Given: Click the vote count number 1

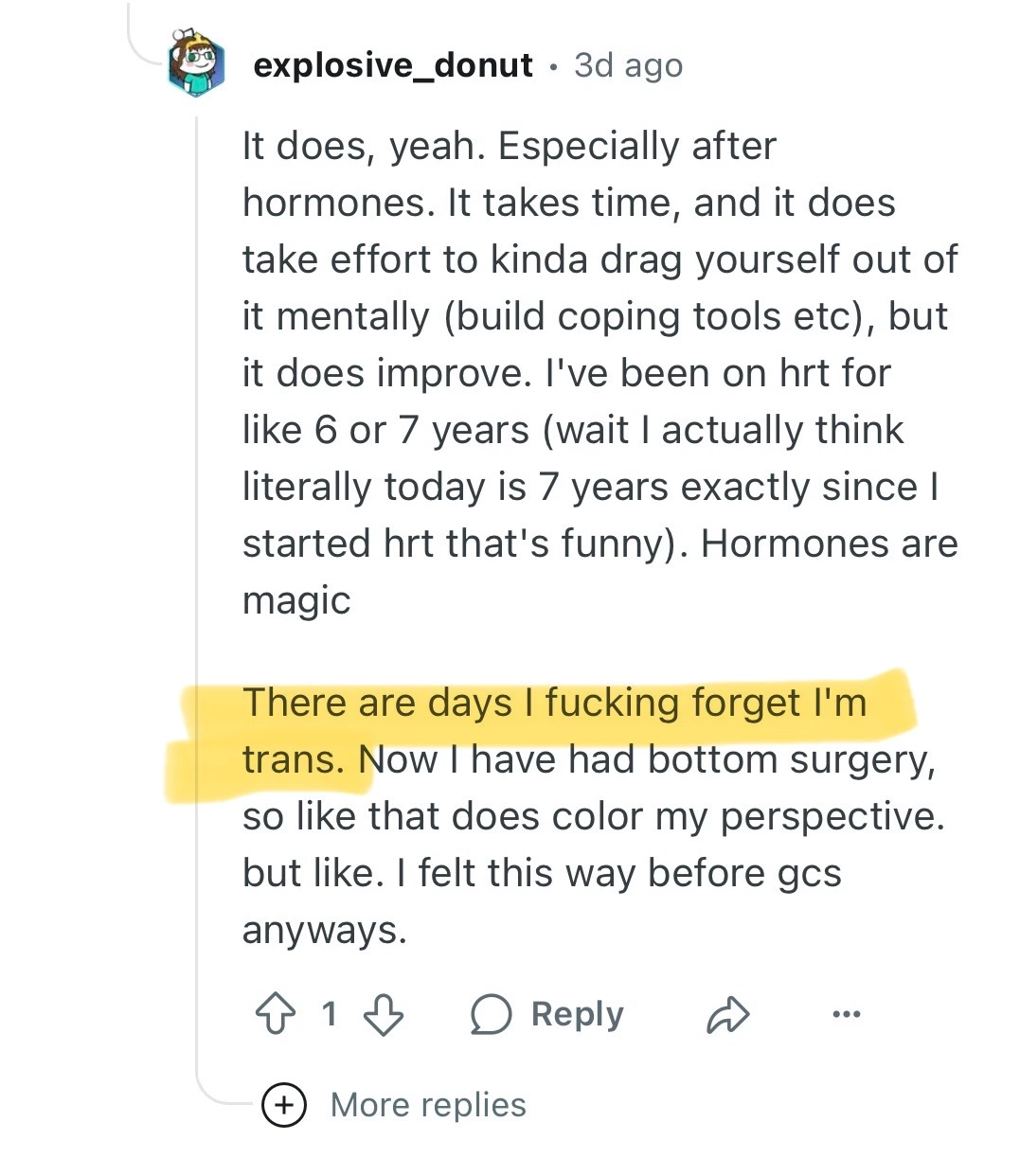Looking at the screenshot, I should pos(330,1014).
